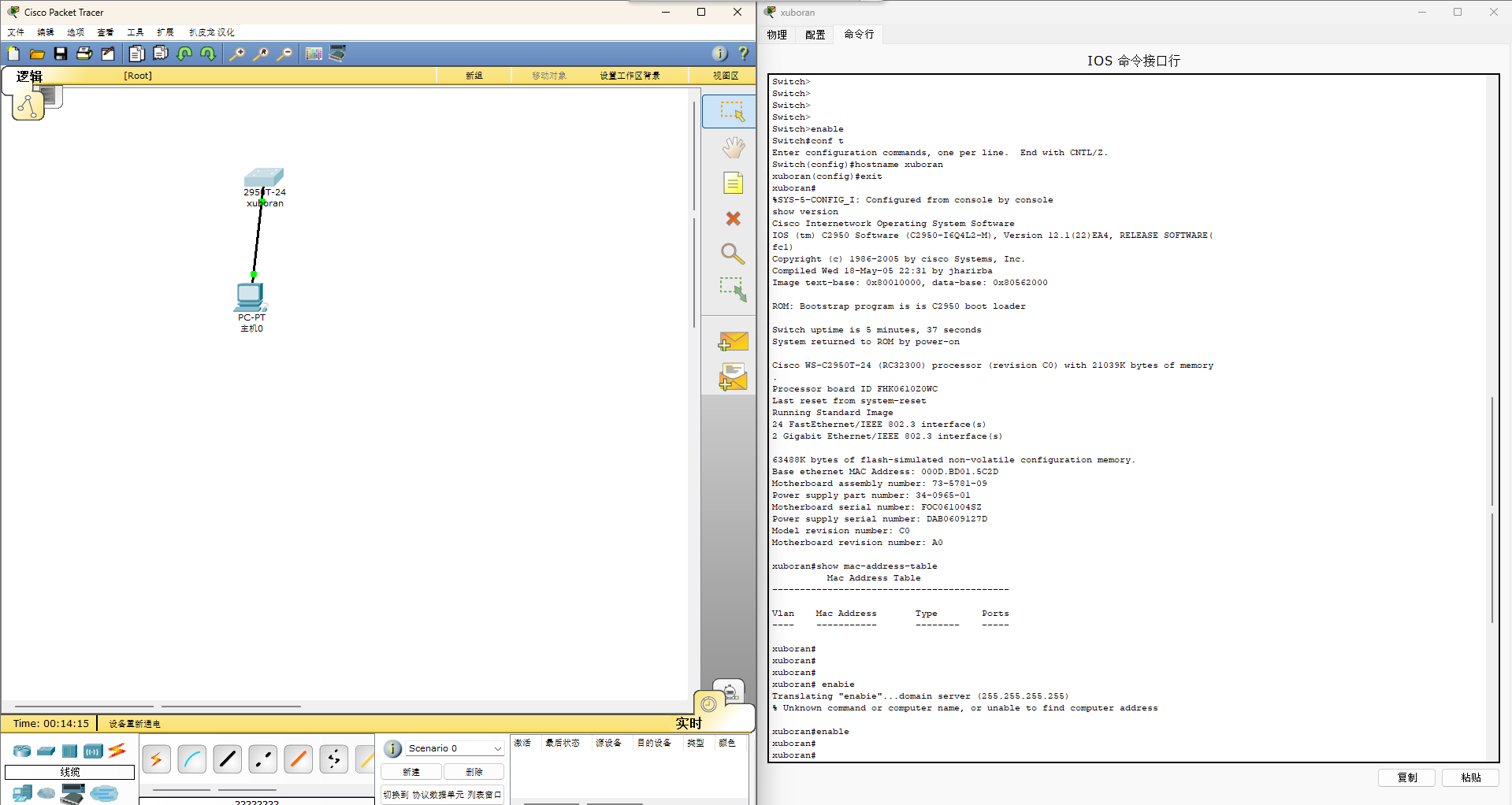
Task: Pick the console cable connection
Action: [192, 759]
